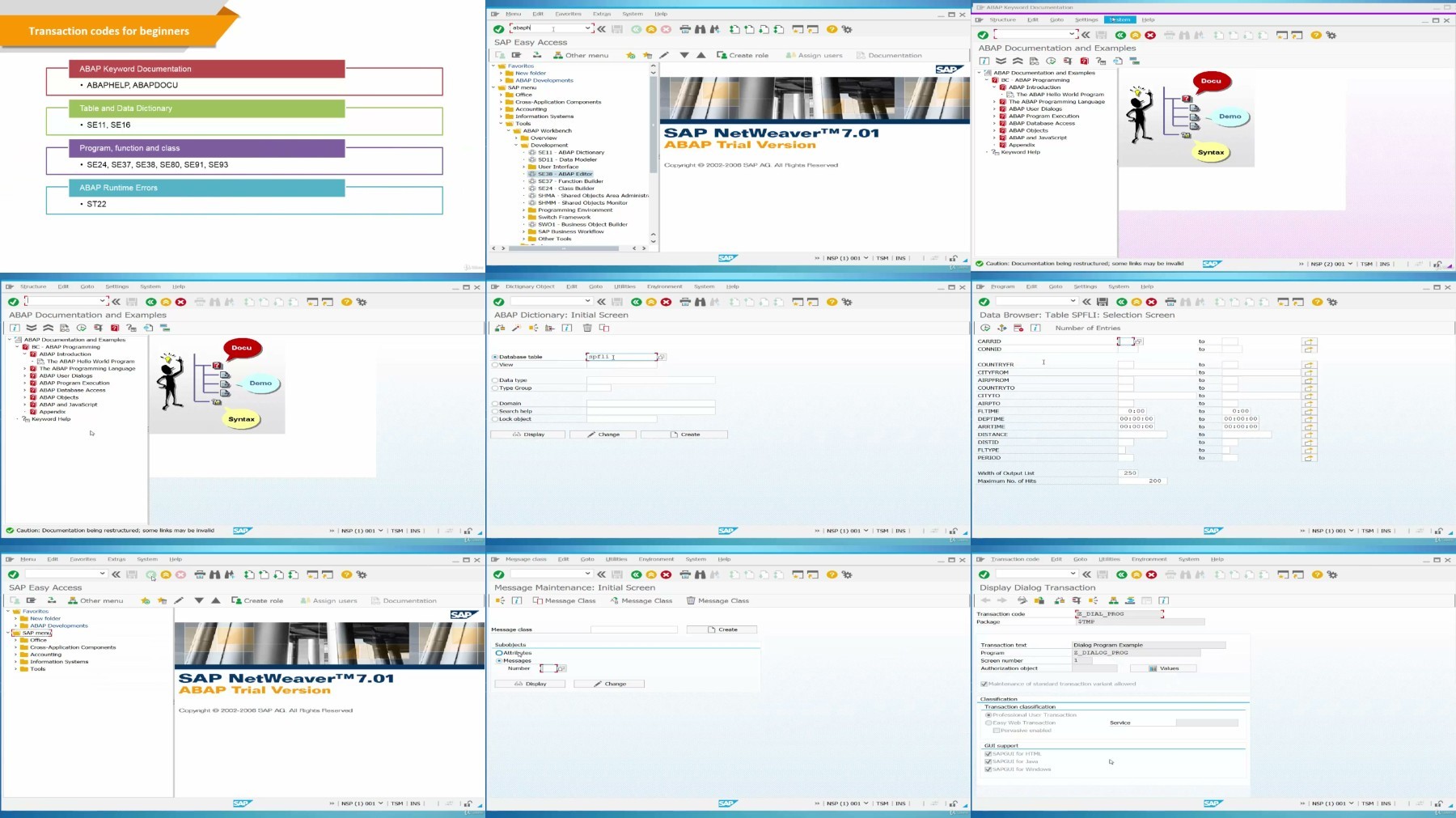Select the Domain radio button
1456x818 pixels.
tap(495, 404)
